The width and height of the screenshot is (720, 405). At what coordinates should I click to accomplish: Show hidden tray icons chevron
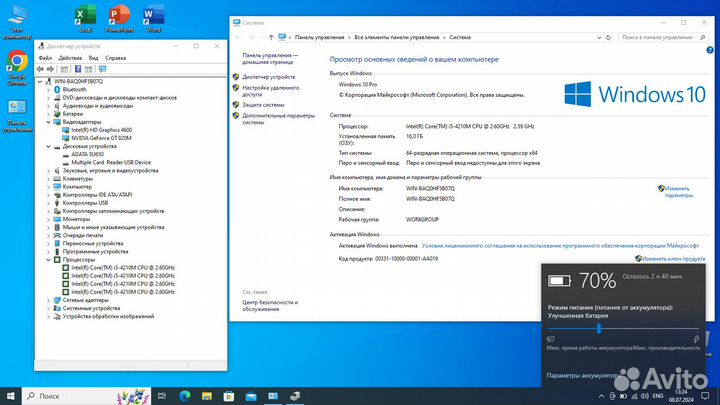tap(602, 396)
